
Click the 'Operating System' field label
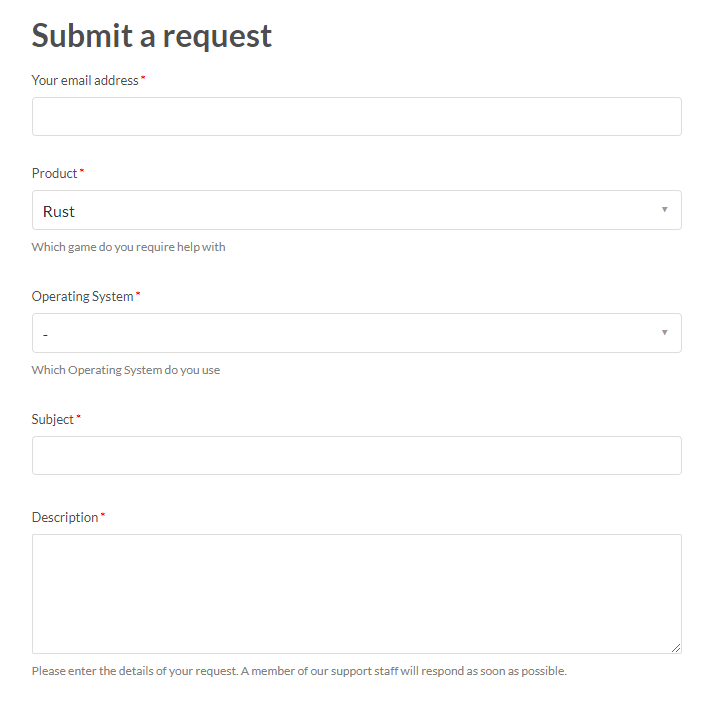point(82,296)
